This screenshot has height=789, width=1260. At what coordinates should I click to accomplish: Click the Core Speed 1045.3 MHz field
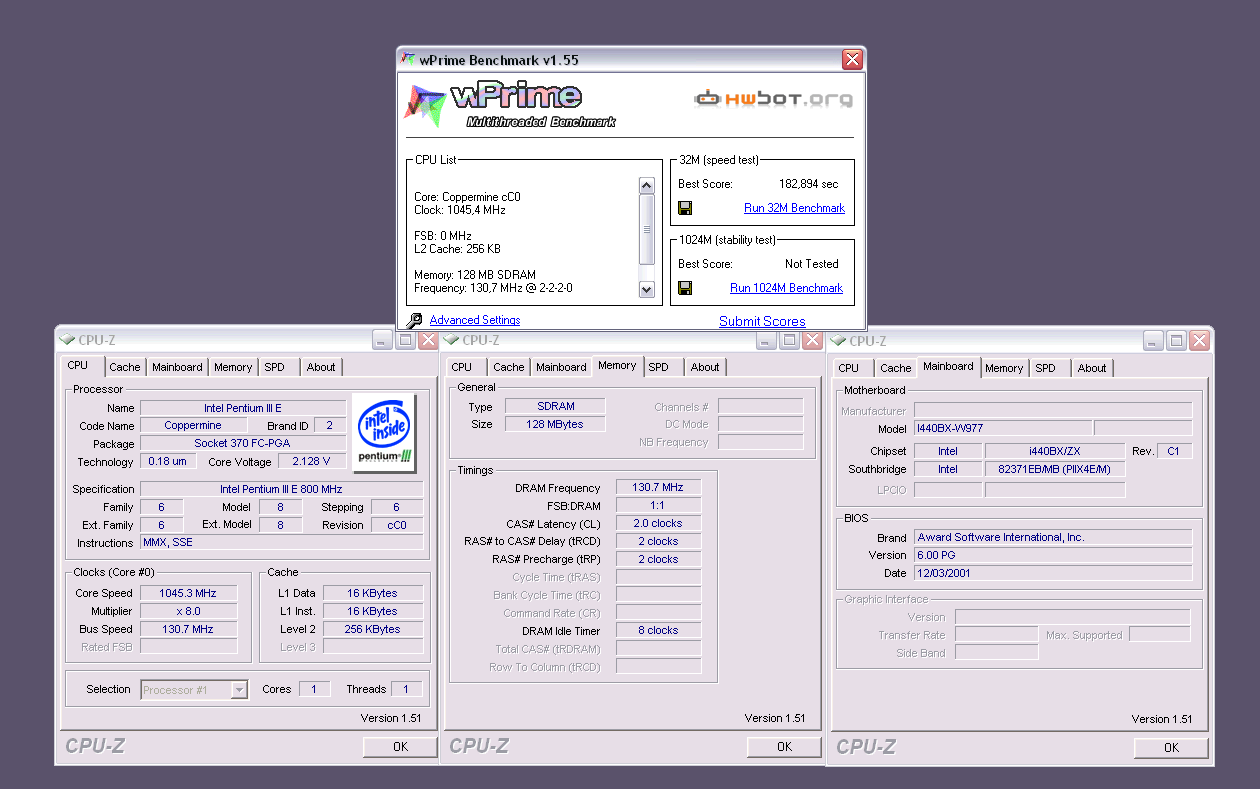point(188,593)
